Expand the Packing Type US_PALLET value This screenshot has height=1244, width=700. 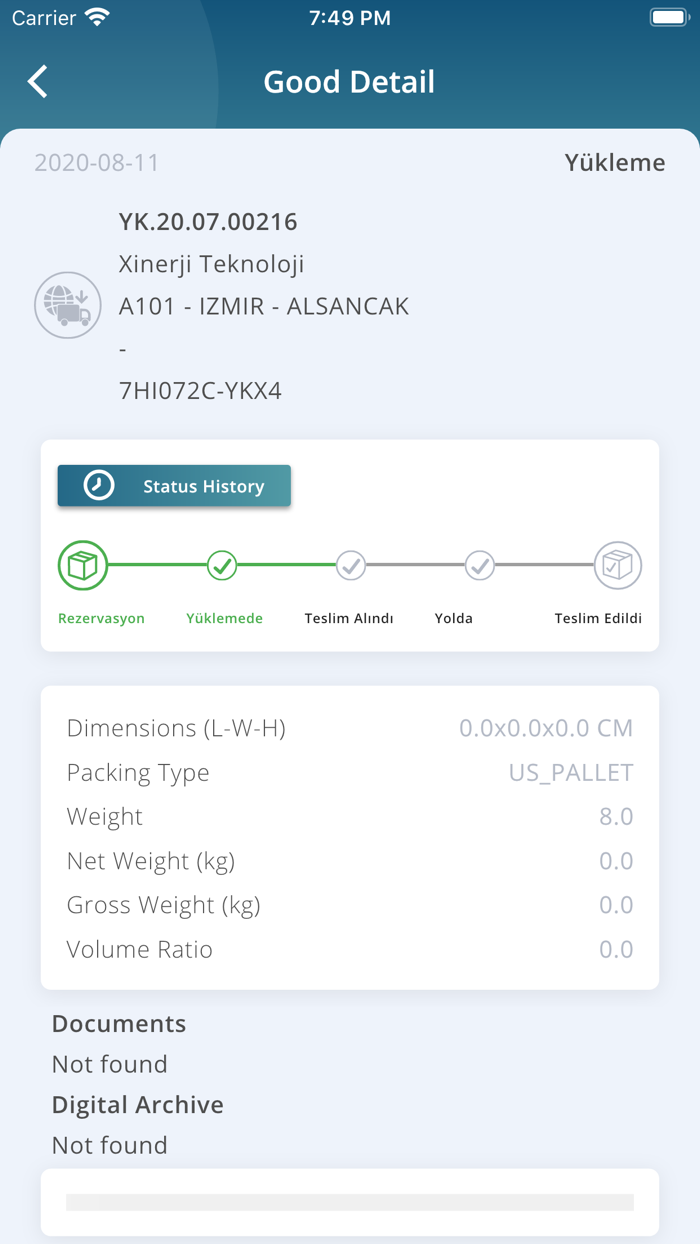pyautogui.click(x=570, y=772)
